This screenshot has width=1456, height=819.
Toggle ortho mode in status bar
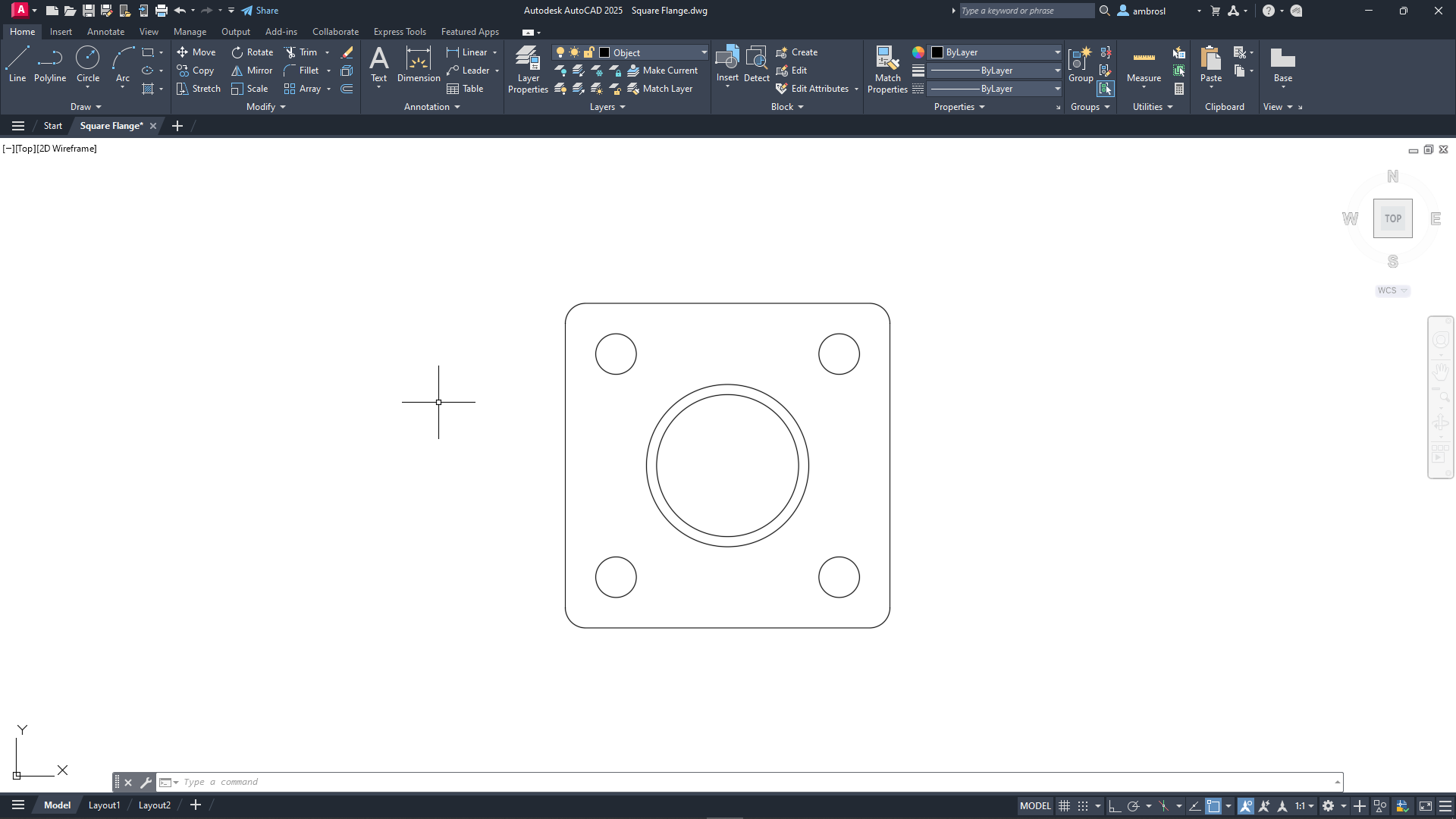1114,806
